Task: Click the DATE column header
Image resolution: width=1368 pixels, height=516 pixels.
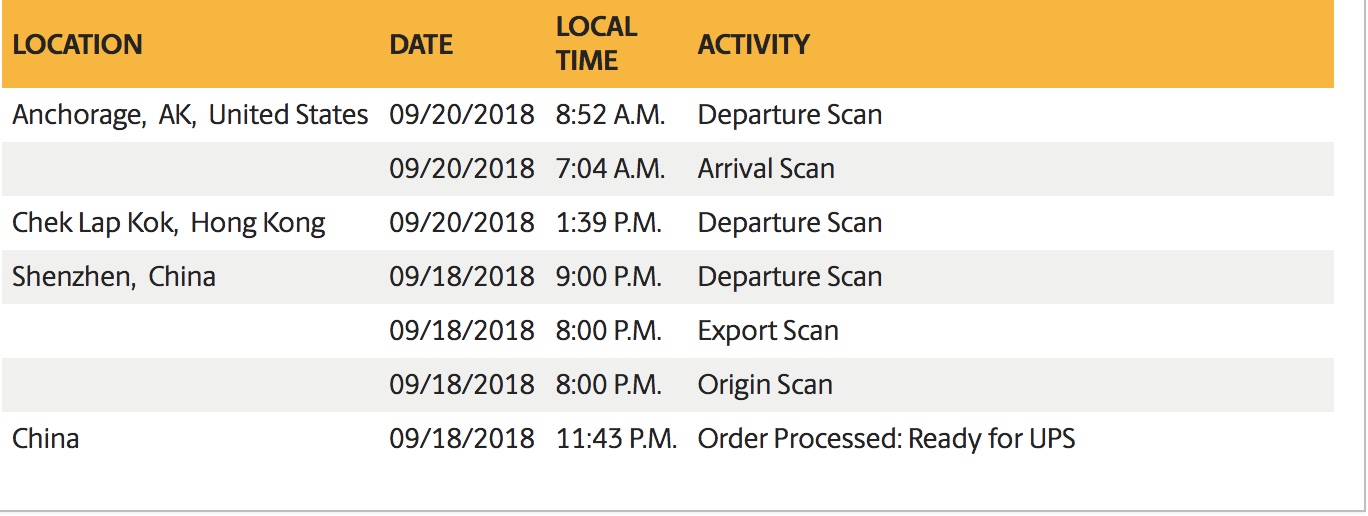Action: [x=420, y=45]
